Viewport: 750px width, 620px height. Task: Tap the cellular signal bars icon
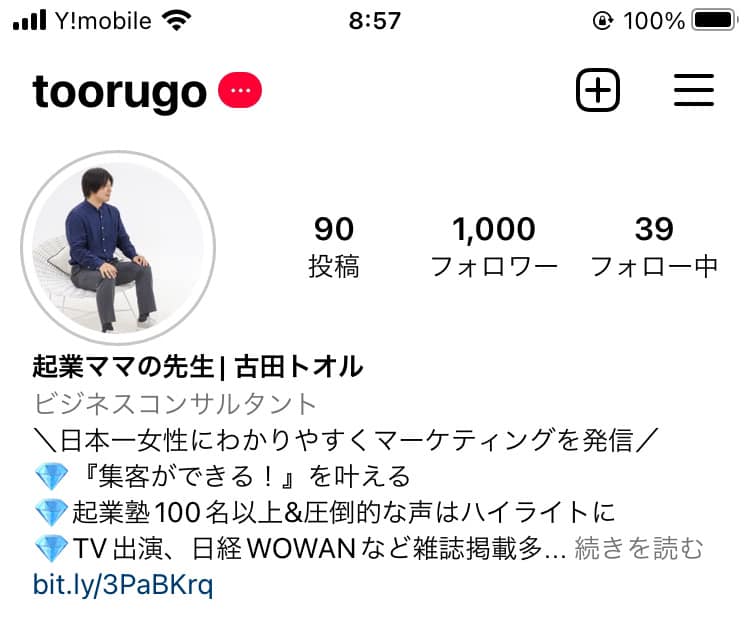30,21
